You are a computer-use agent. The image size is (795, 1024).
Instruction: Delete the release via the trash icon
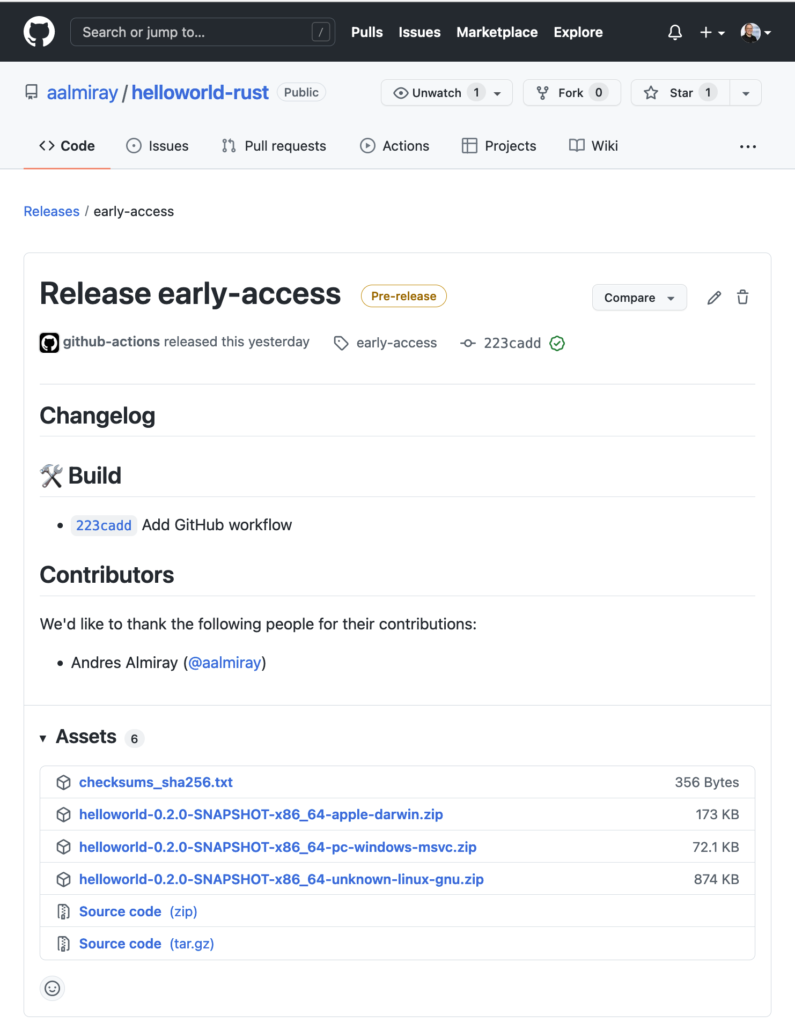(x=742, y=297)
